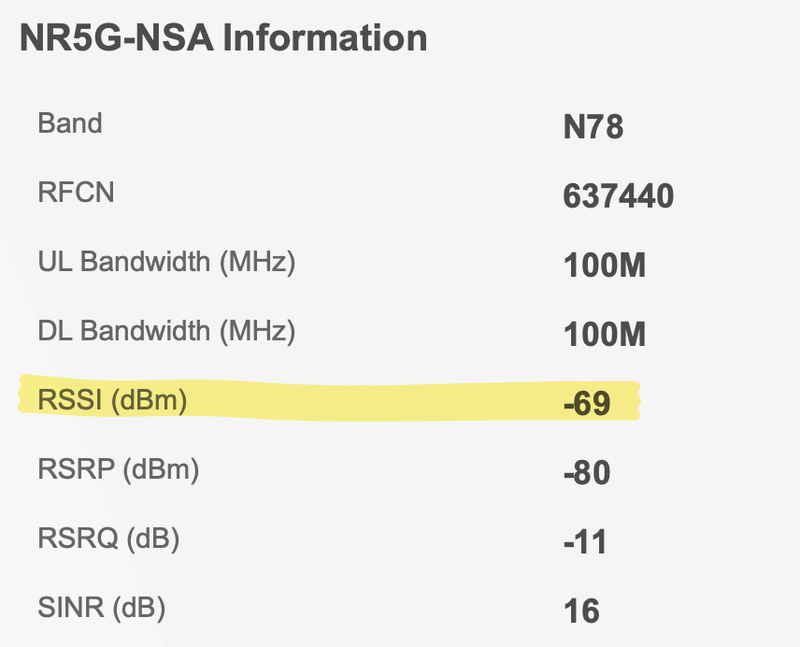
Task: Select the DL Bandwidth (MHz) label
Action: tap(167, 330)
